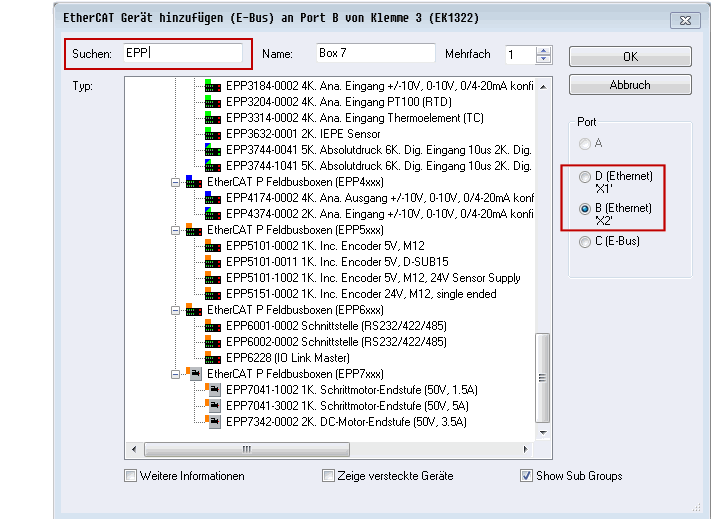The height and width of the screenshot is (521, 711).
Task: Enable Weitere Informationen checkbox
Action: click(x=130, y=476)
